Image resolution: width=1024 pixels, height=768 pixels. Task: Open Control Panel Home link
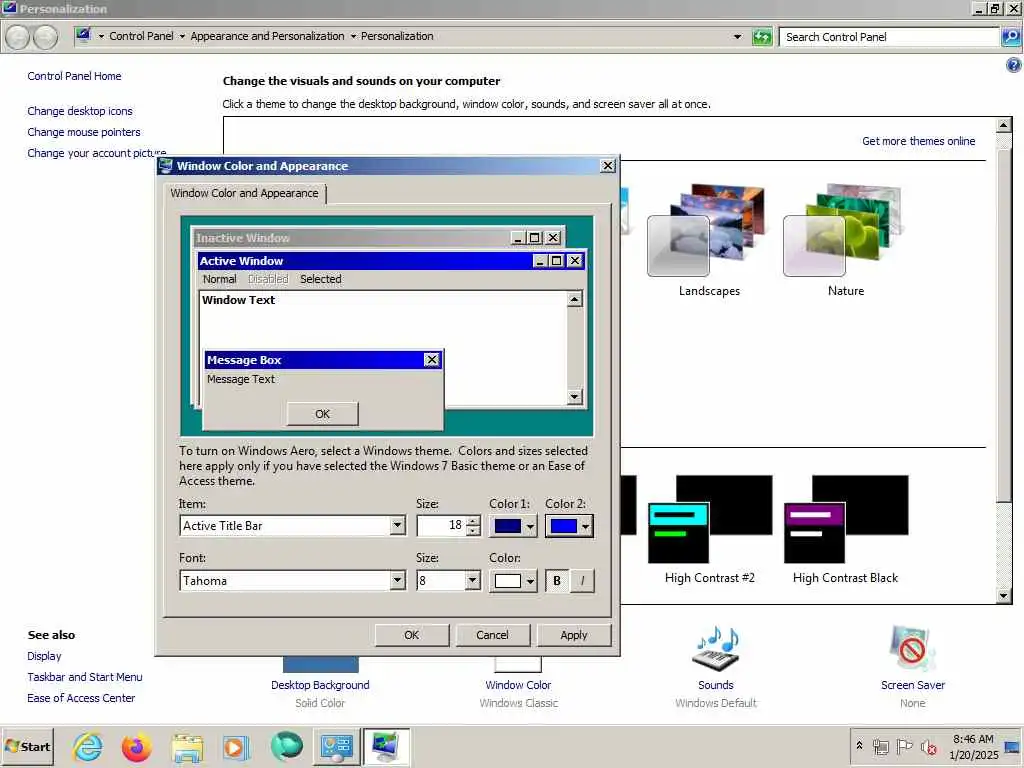point(74,76)
